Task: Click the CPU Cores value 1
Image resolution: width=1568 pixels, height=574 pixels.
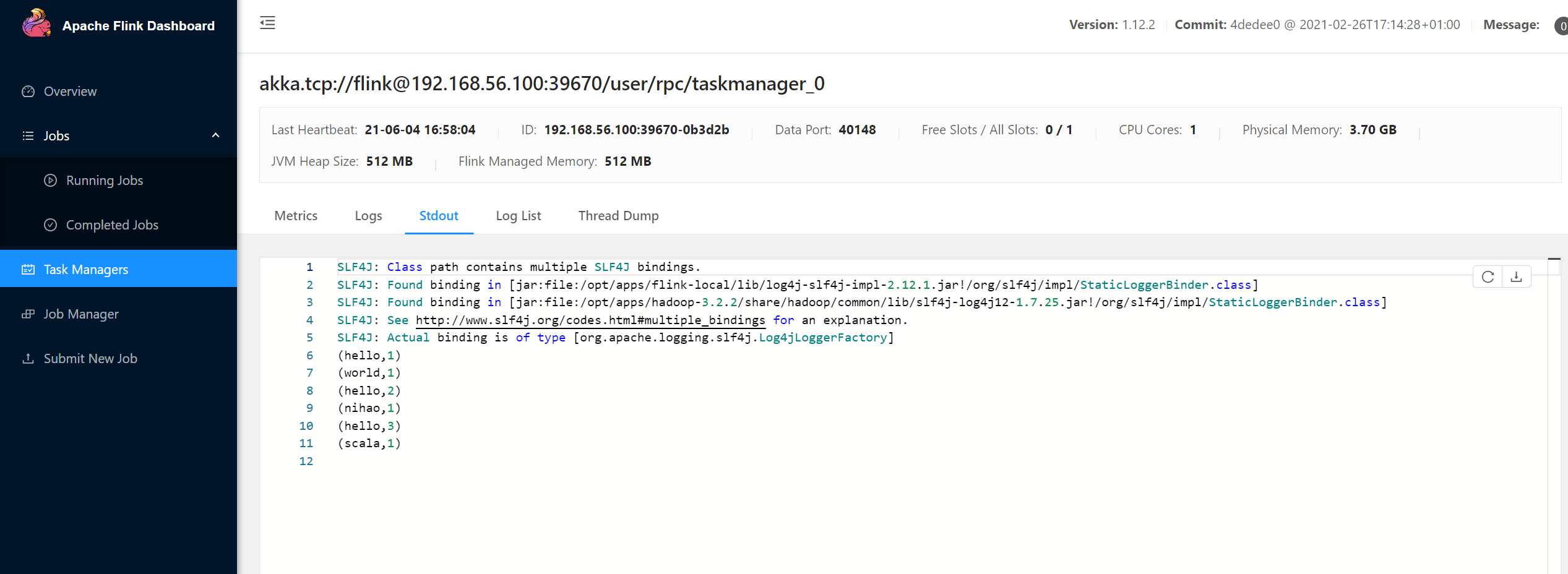Action: (1193, 130)
